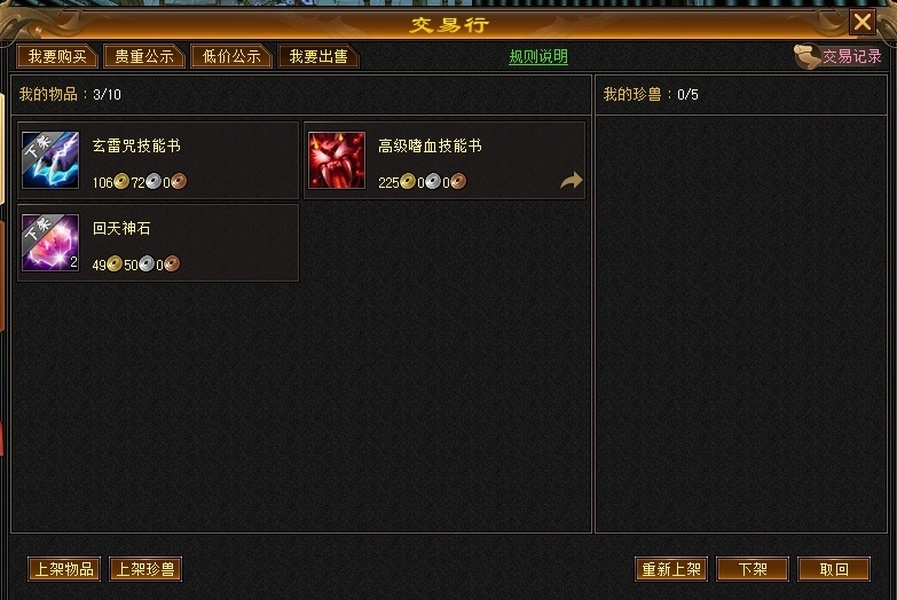Click the 下架 button
This screenshot has height=600, width=897.
point(752,569)
